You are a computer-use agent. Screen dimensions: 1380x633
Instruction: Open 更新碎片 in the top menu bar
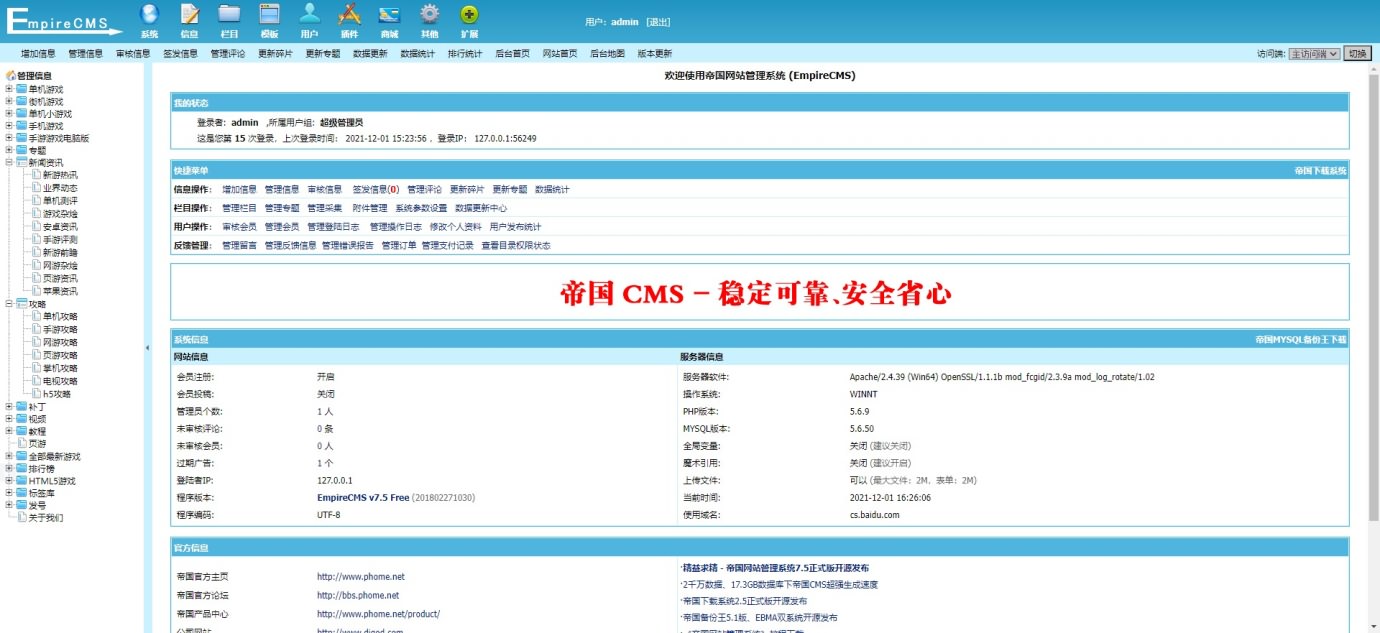point(275,54)
